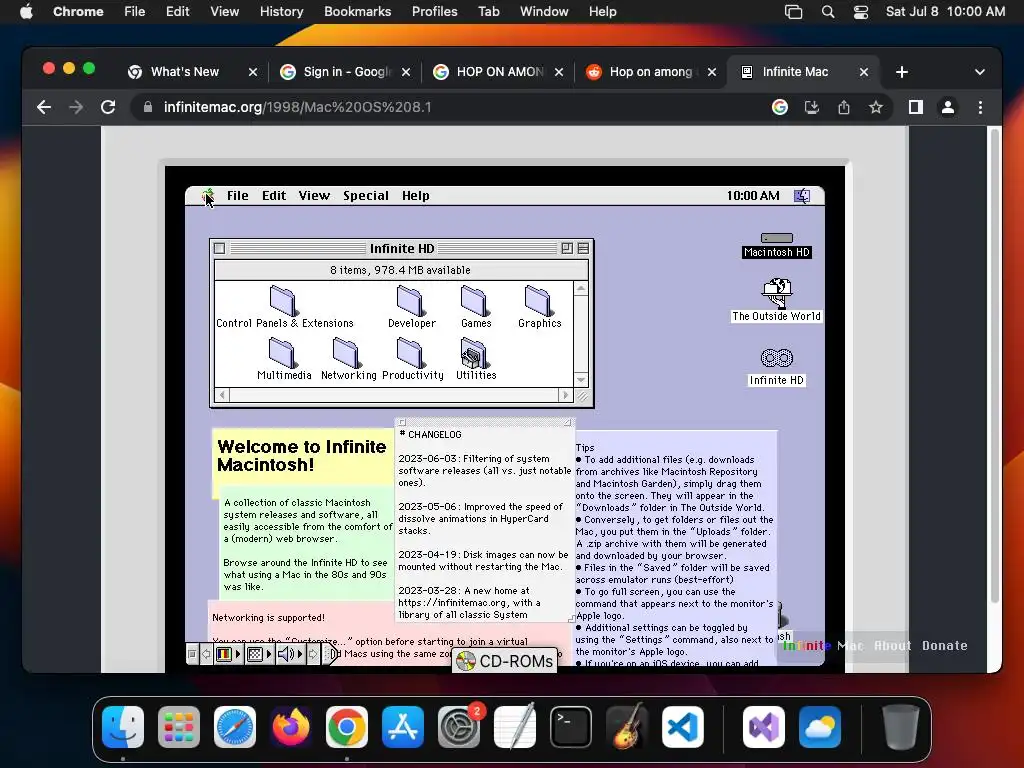Image resolution: width=1024 pixels, height=768 pixels.
Task: Select the Multimedia folder icon
Action: click(x=284, y=359)
